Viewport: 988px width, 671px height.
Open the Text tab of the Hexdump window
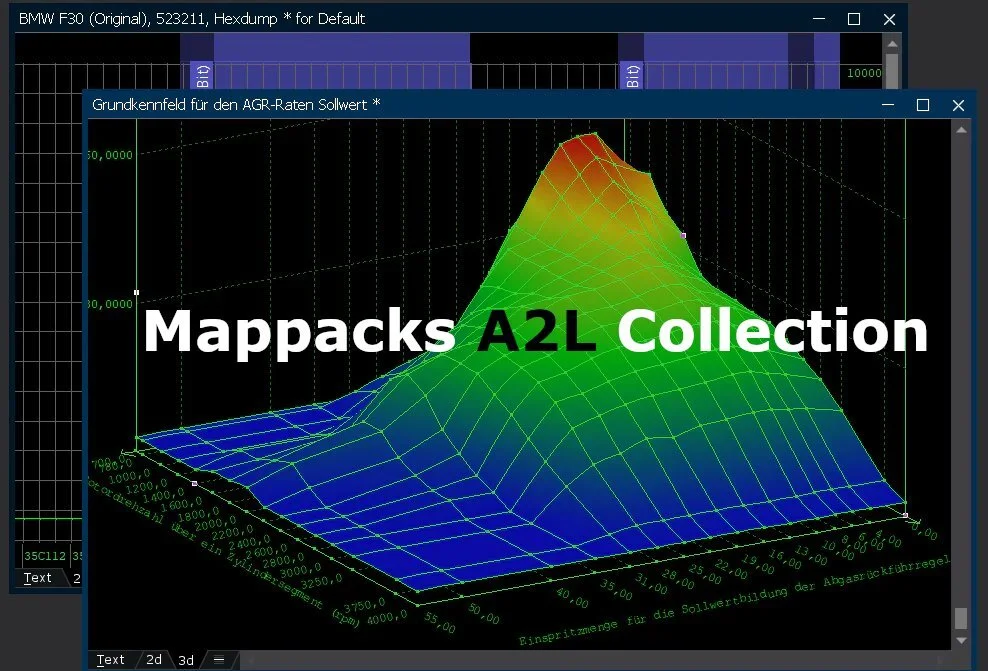click(x=38, y=578)
